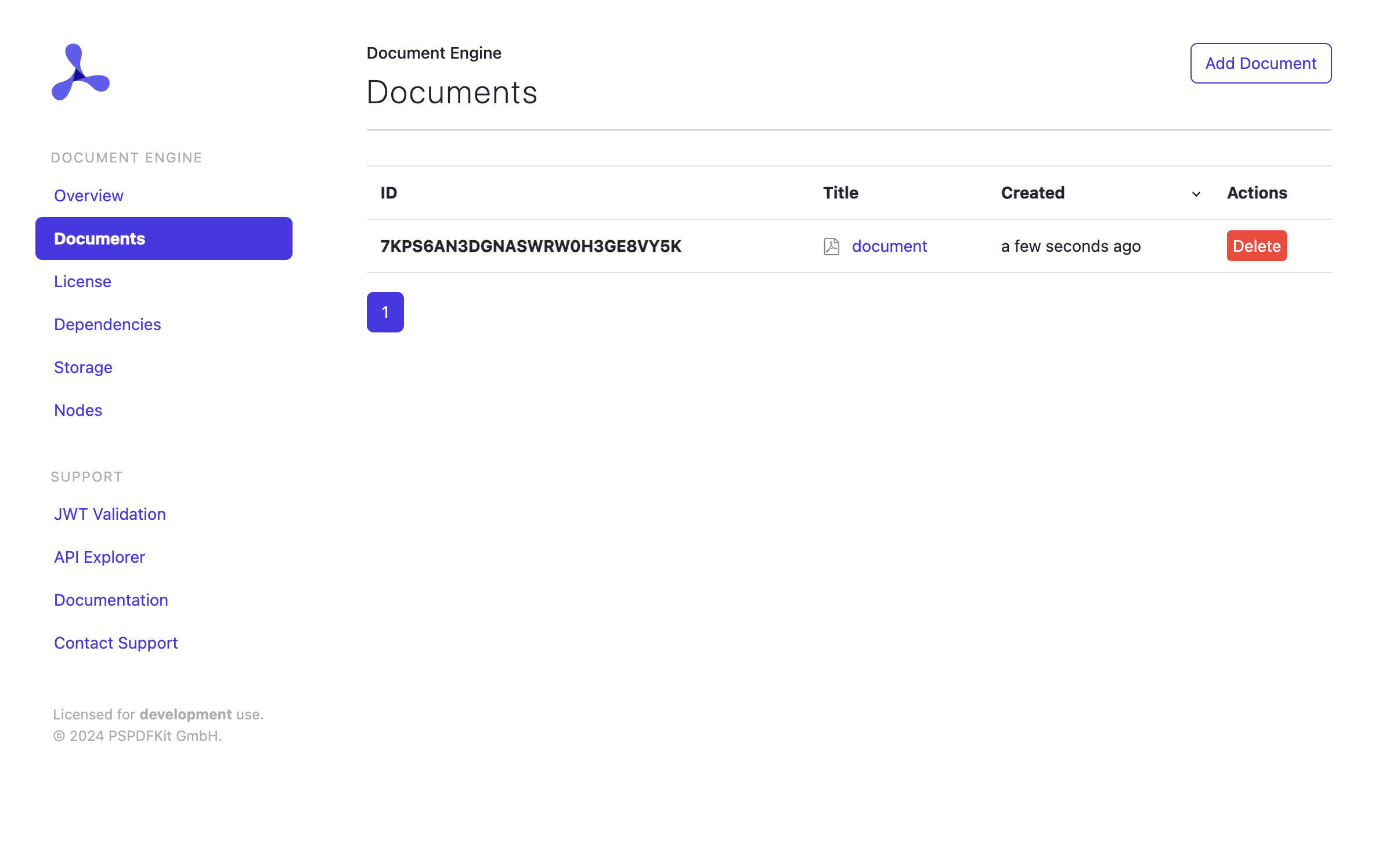Click the Documentation link in sidebar
The height and width of the screenshot is (854, 1400).
[x=111, y=600]
